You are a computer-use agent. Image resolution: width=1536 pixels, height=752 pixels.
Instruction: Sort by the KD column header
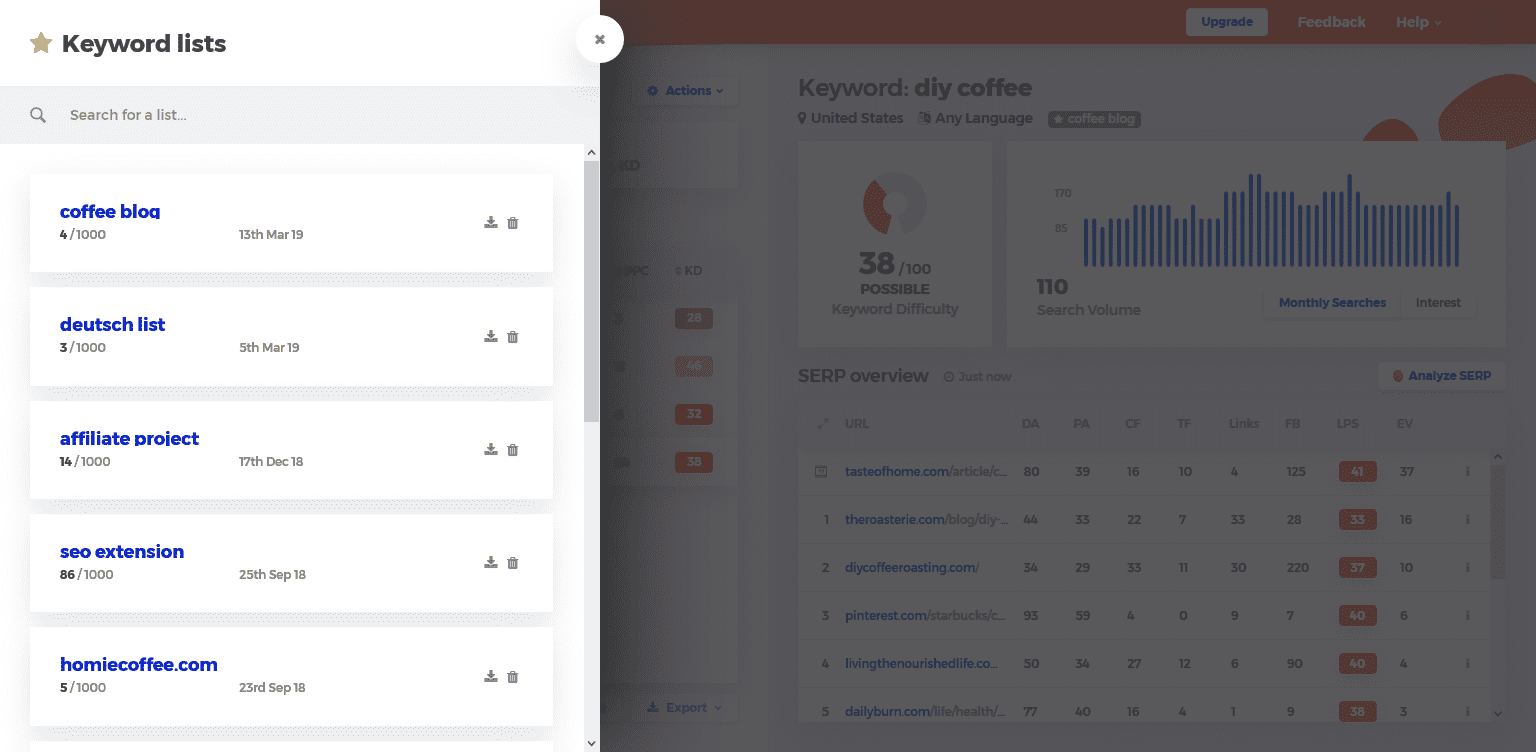click(688, 271)
